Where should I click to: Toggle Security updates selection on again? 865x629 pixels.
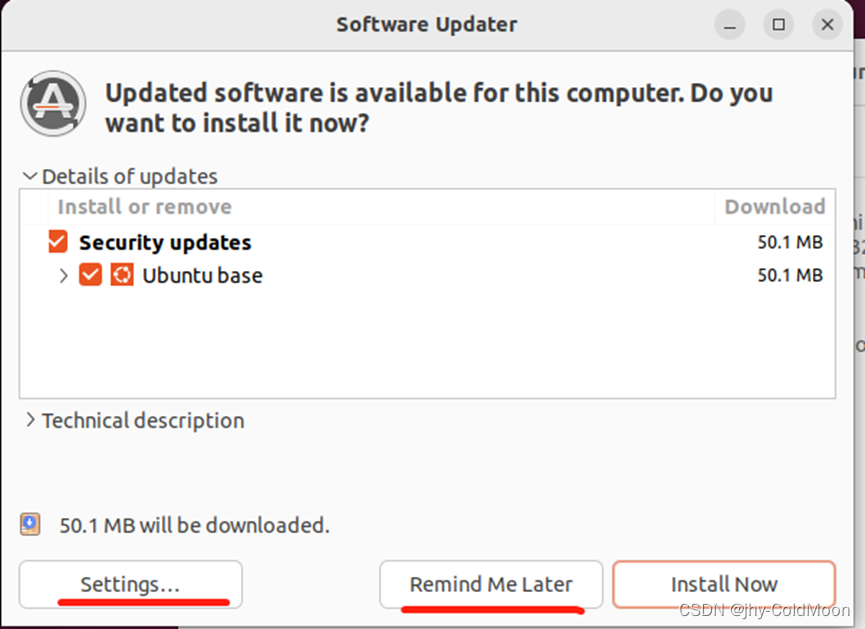click(56, 241)
